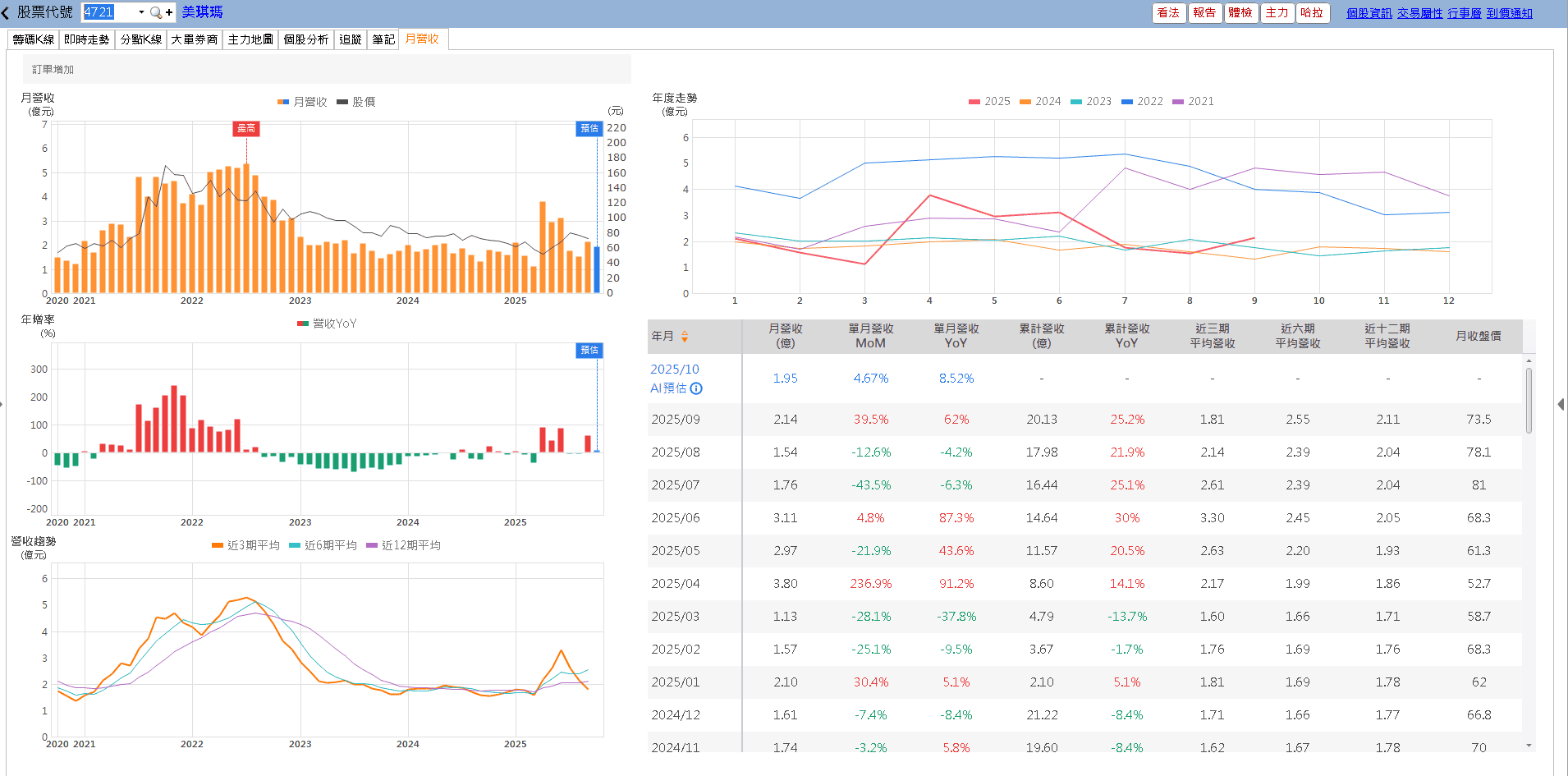Image resolution: width=1568 pixels, height=776 pixels.
Task: Click the table scrollbar up arrow
Action: point(1529,360)
